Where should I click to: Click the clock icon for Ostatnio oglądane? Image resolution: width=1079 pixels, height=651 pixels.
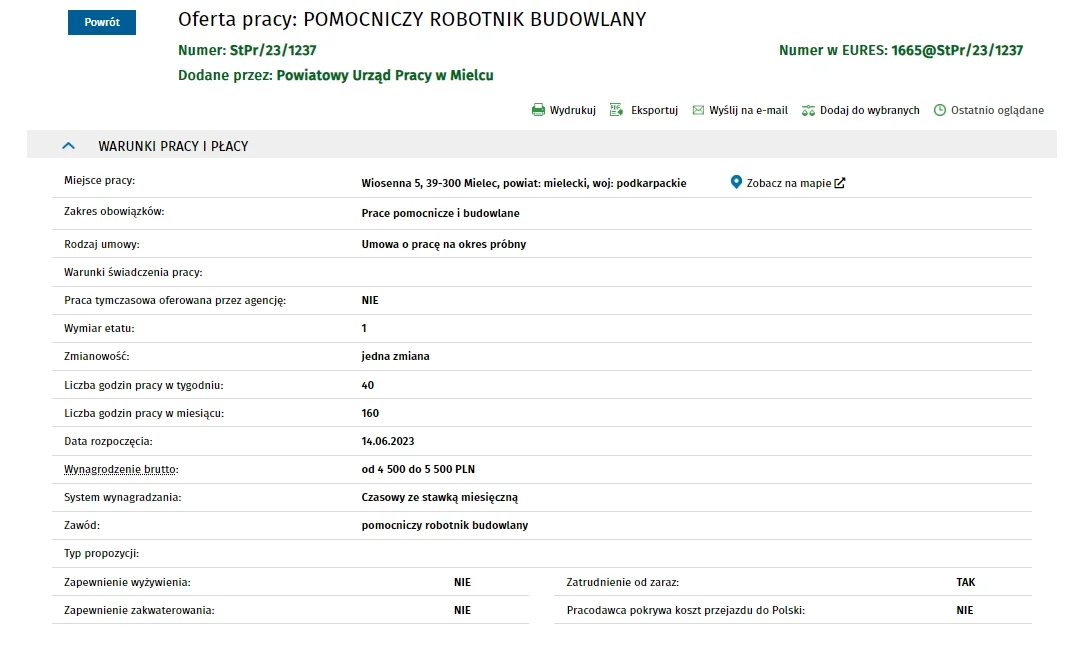(x=940, y=110)
